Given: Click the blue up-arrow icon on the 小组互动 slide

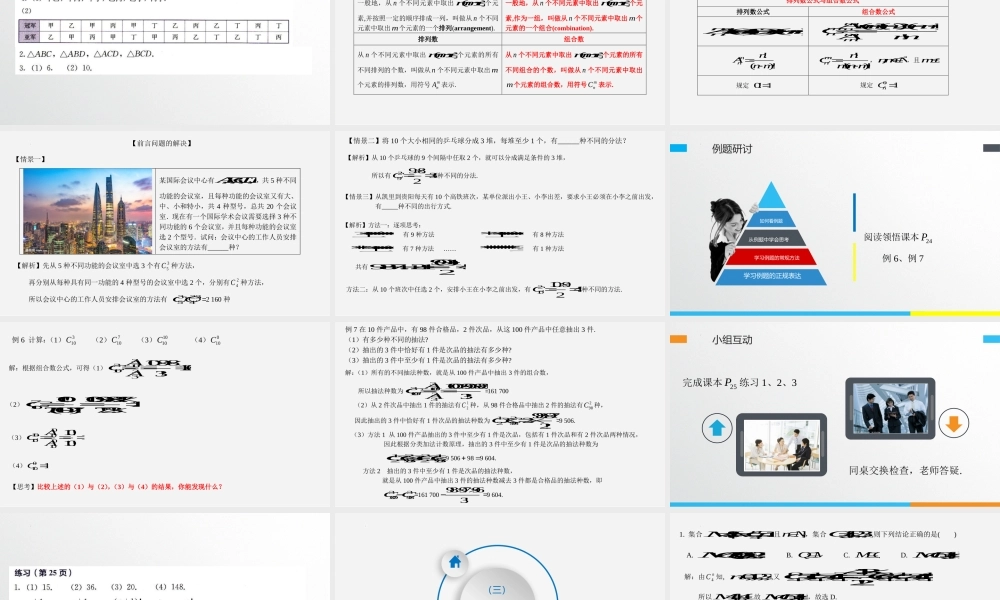Looking at the screenshot, I should pyautogui.click(x=717, y=427).
